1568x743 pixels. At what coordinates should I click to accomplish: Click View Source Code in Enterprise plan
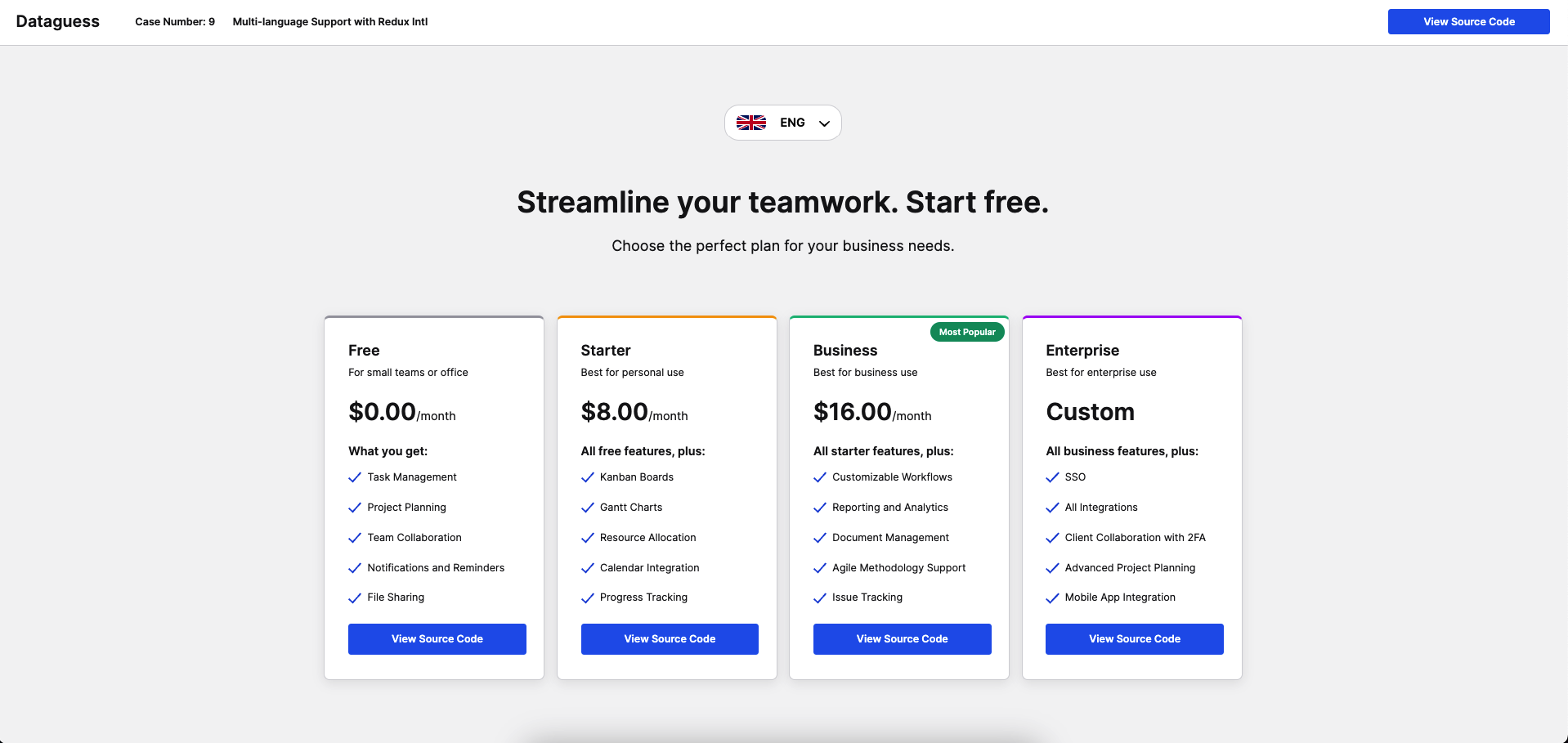[1134, 639]
